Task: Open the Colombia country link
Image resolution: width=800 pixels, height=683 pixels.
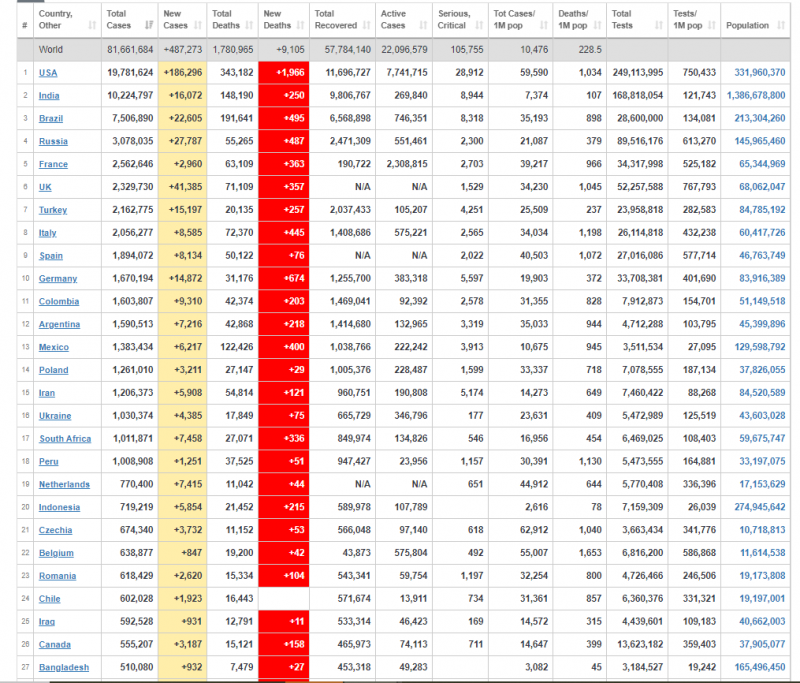Action: [59, 301]
